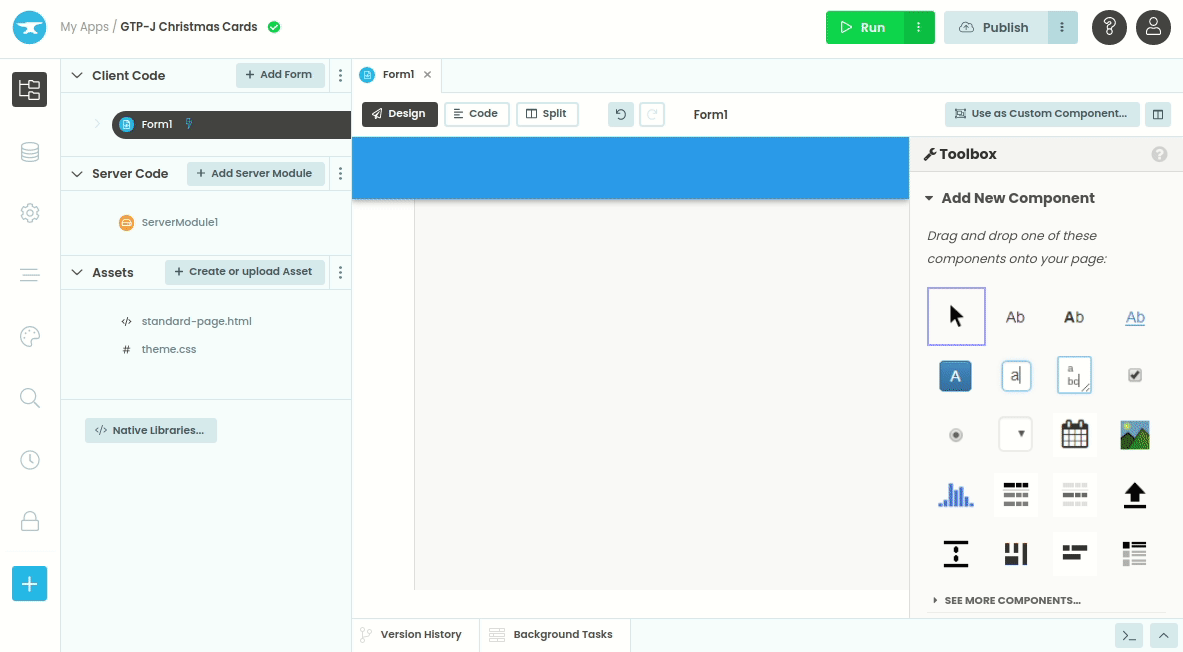Click Add Form button
Image resolution: width=1183 pixels, height=652 pixels.
(280, 75)
